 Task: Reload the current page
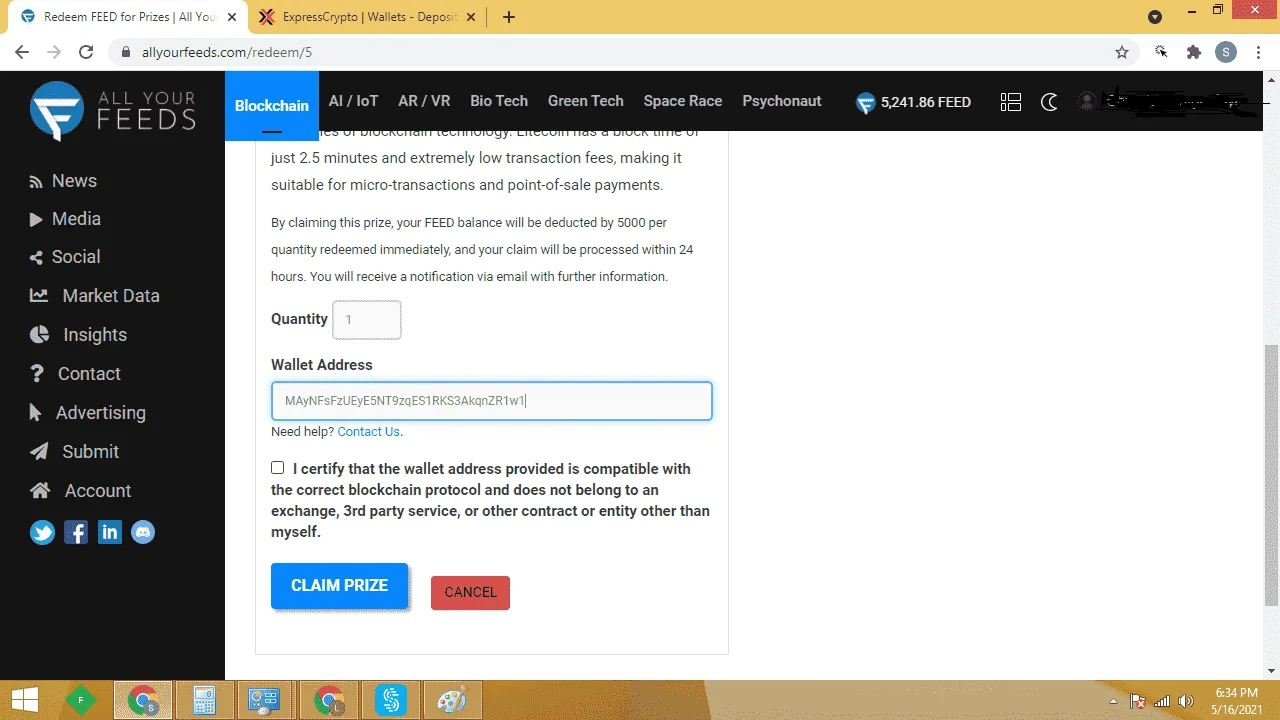86,52
